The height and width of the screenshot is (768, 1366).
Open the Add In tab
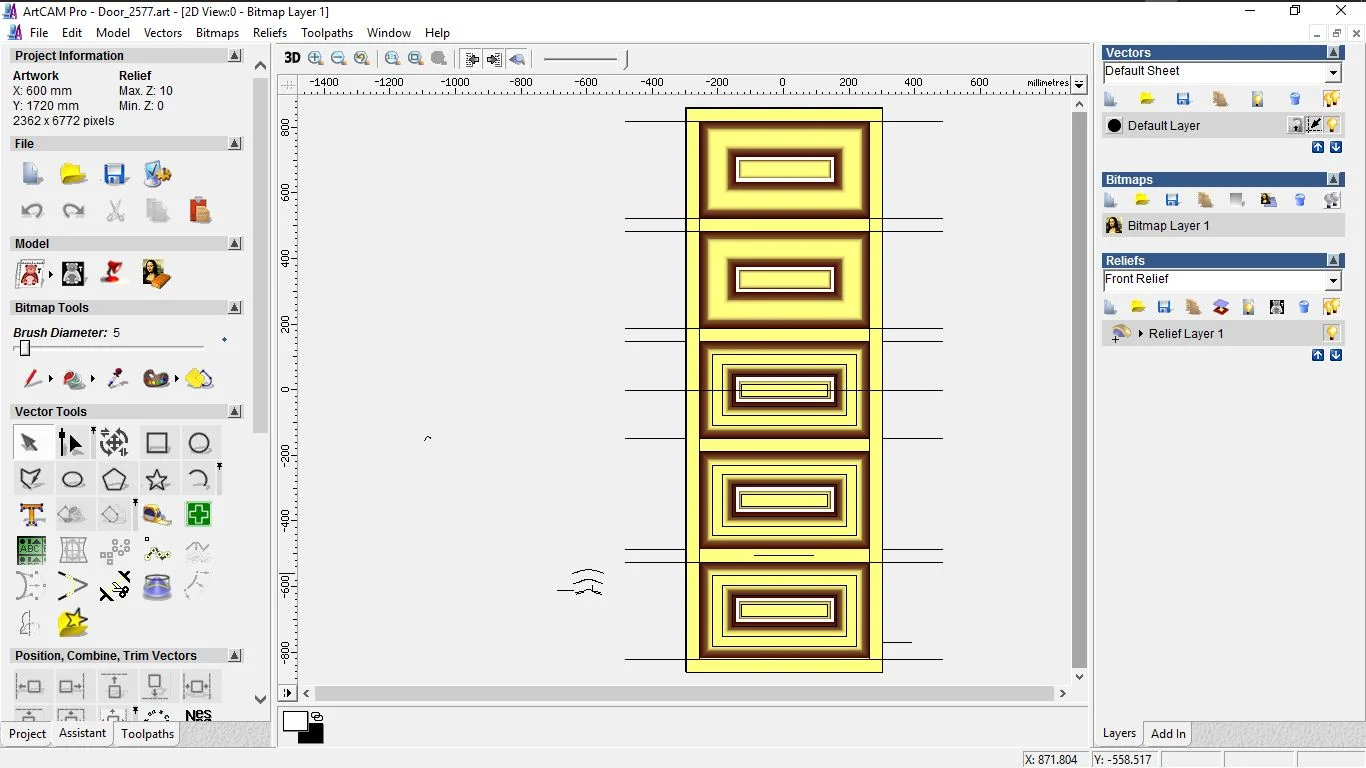coord(1168,734)
